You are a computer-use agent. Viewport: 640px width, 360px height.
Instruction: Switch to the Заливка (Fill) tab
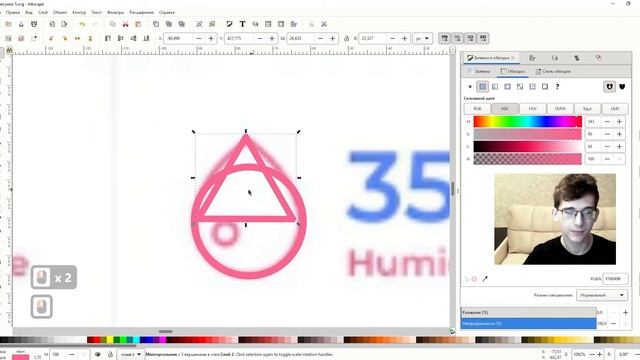(479, 71)
